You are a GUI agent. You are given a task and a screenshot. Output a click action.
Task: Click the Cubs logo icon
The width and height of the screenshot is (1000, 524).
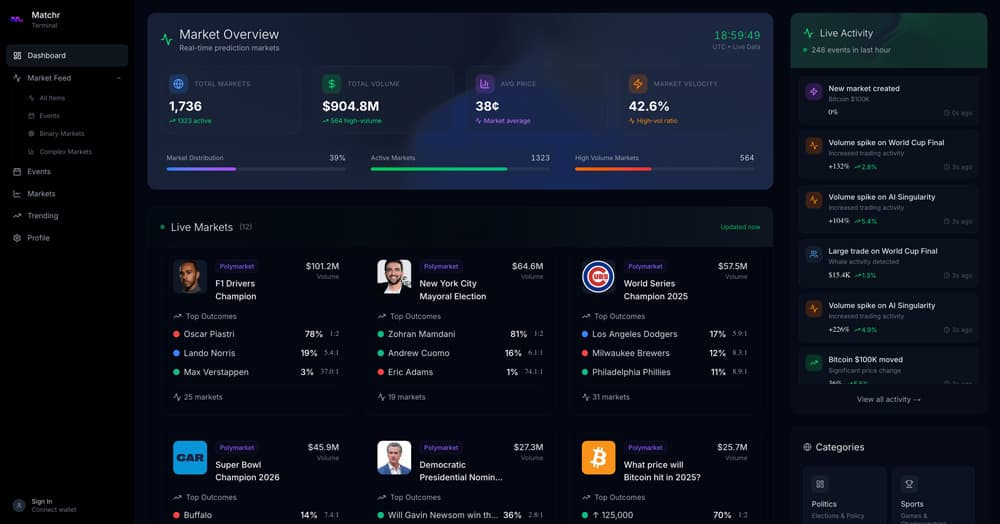[x=598, y=277]
